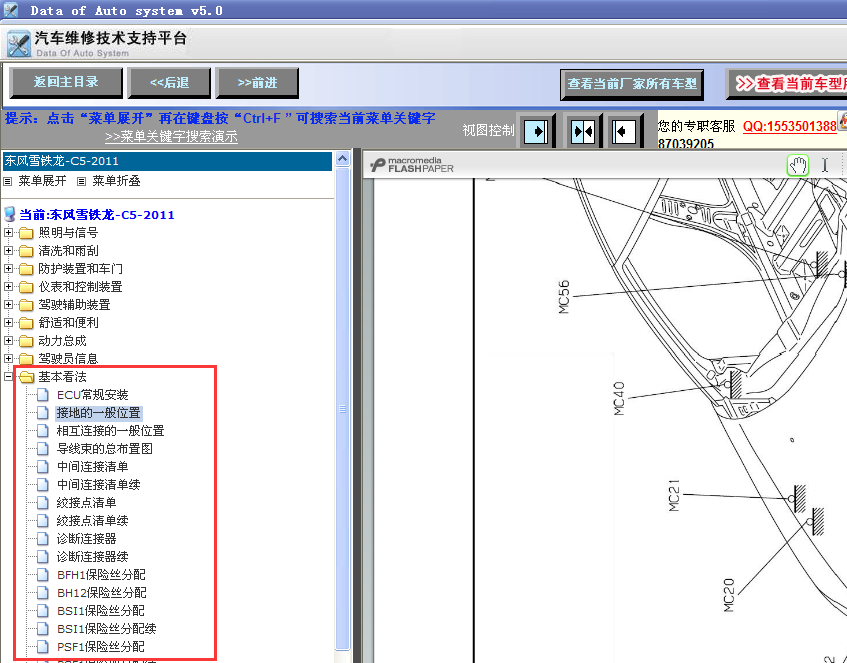
Task: Open the BSI1保险丝分配续 tree item
Action: (x=106, y=628)
